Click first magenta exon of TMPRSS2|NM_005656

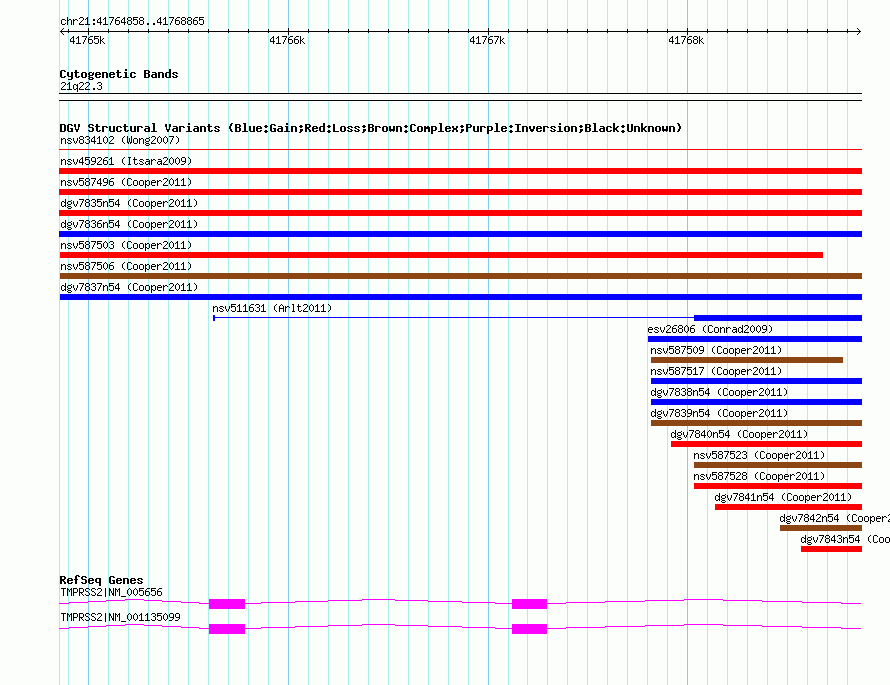click(227, 604)
